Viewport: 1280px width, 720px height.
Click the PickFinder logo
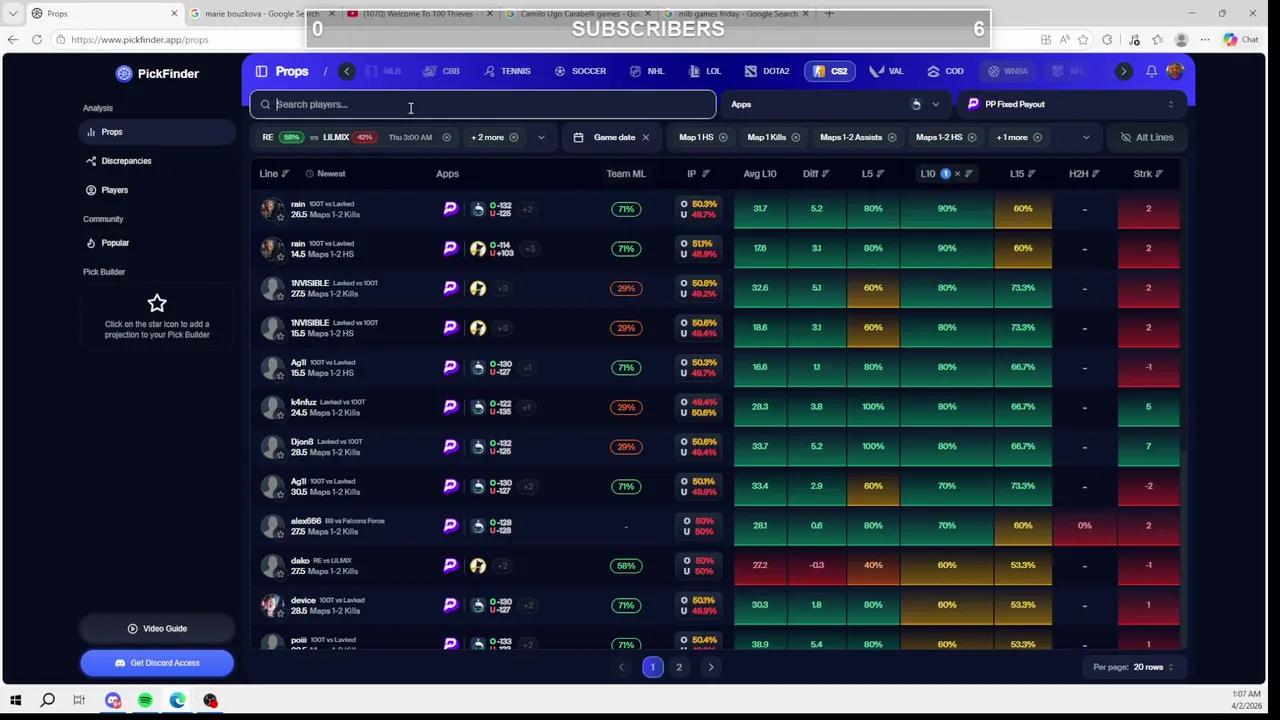click(x=157, y=73)
